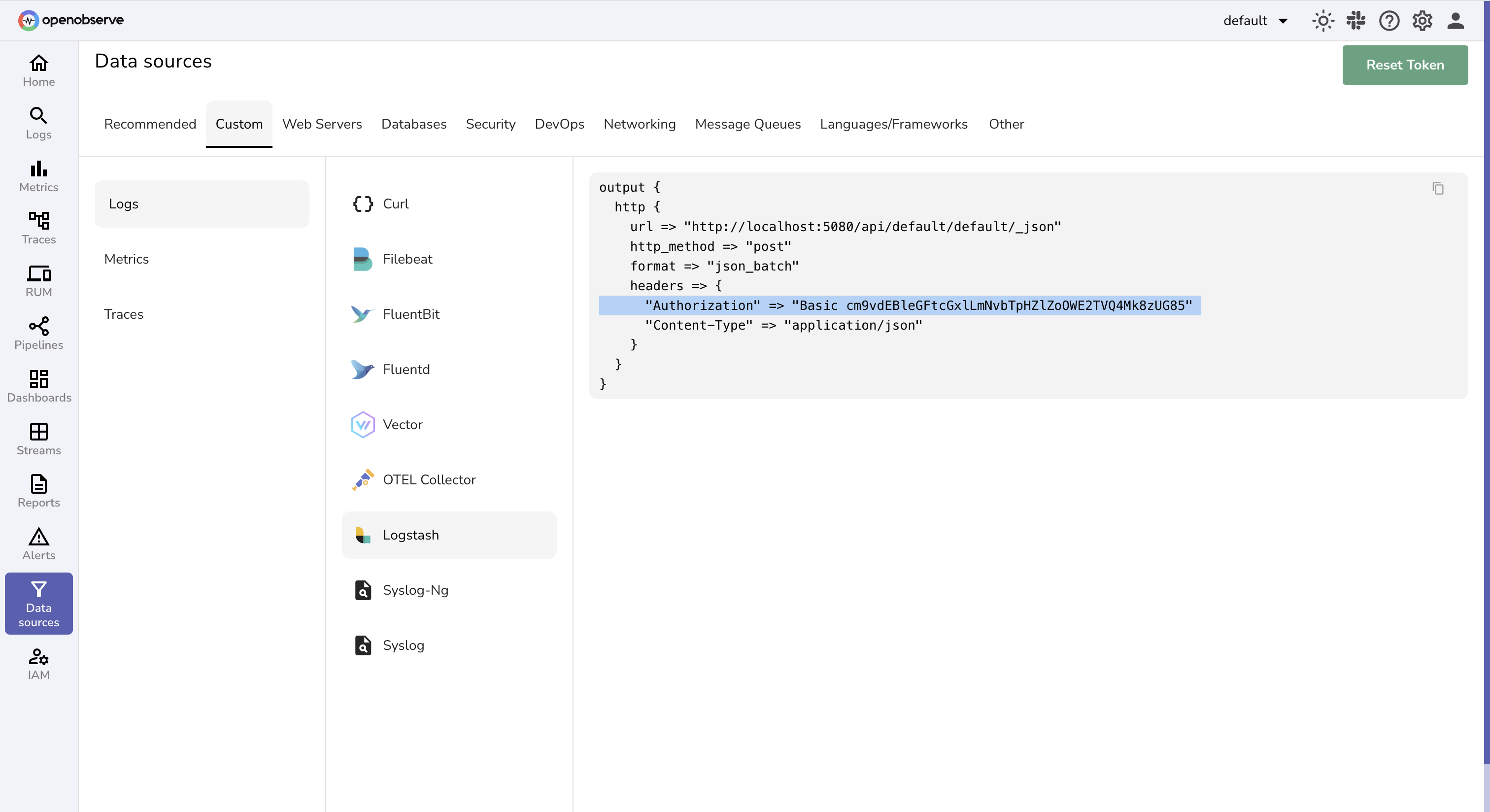The width and height of the screenshot is (1490, 812).
Task: Copy the Logstash configuration snippet
Action: point(1439,189)
